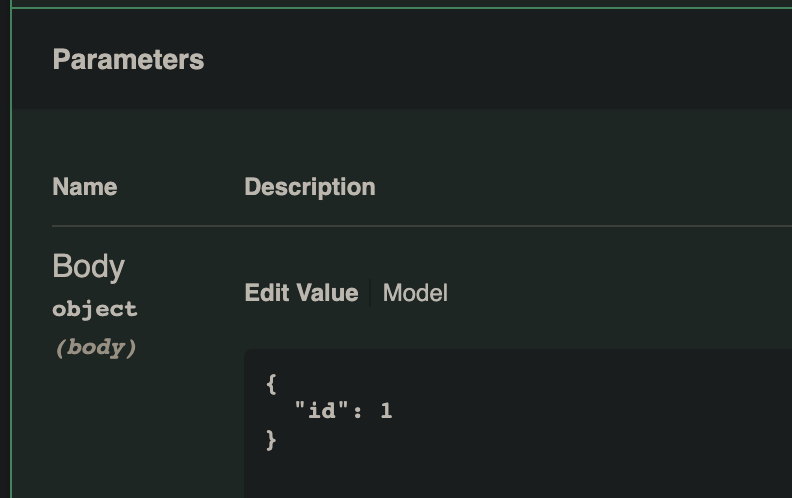Image resolution: width=792 pixels, height=498 pixels.
Task: Click the (body) location label
Action: 95,348
